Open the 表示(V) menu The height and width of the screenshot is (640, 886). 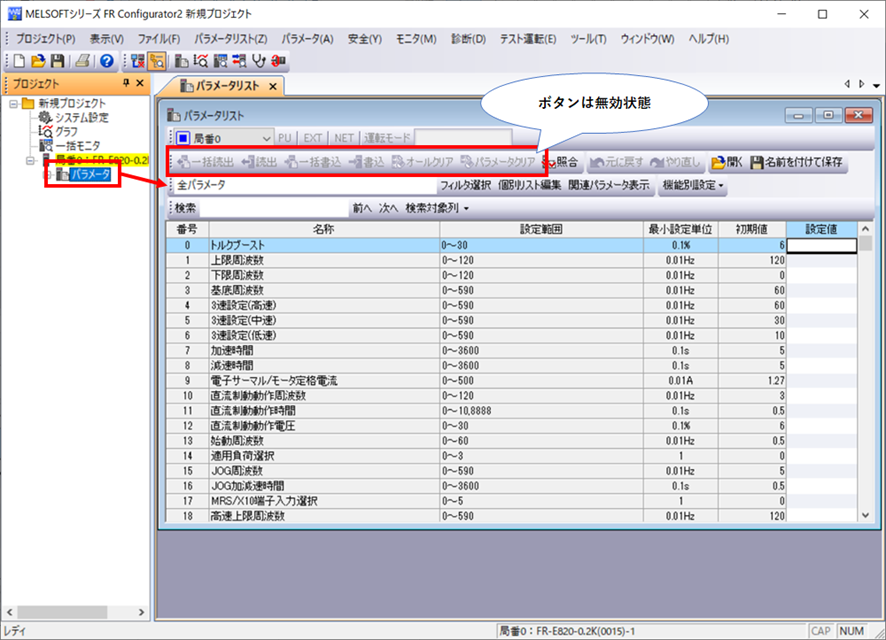(106, 39)
